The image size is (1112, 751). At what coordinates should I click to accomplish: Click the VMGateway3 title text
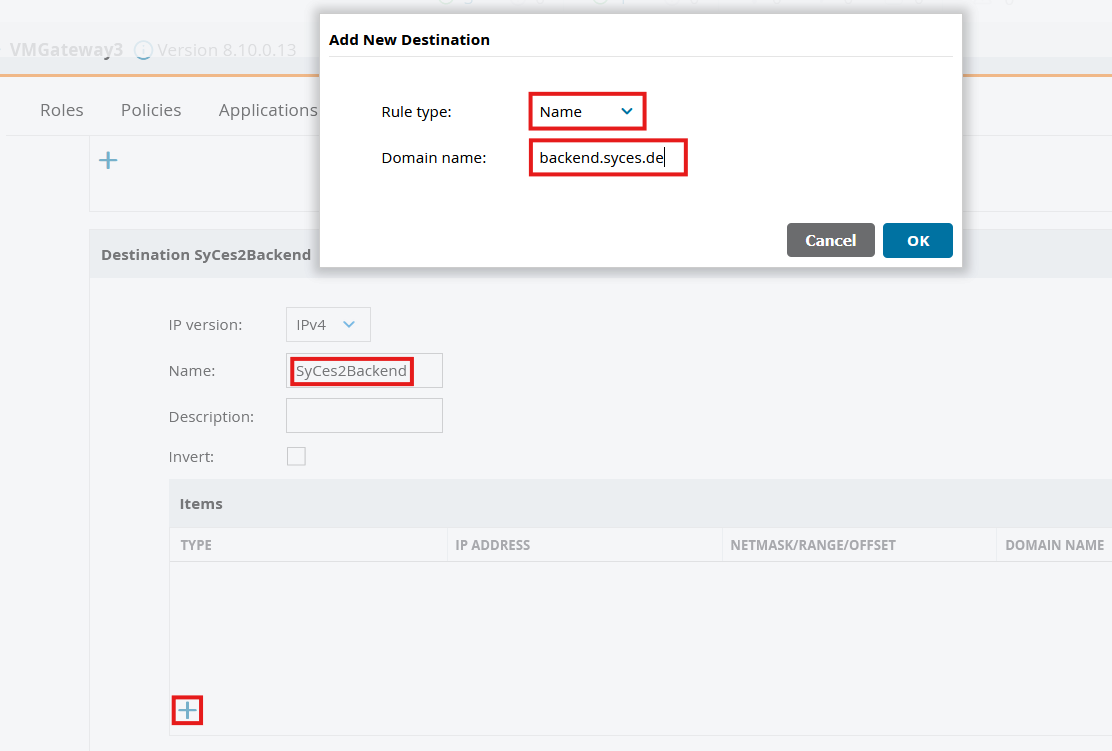[x=66, y=49]
